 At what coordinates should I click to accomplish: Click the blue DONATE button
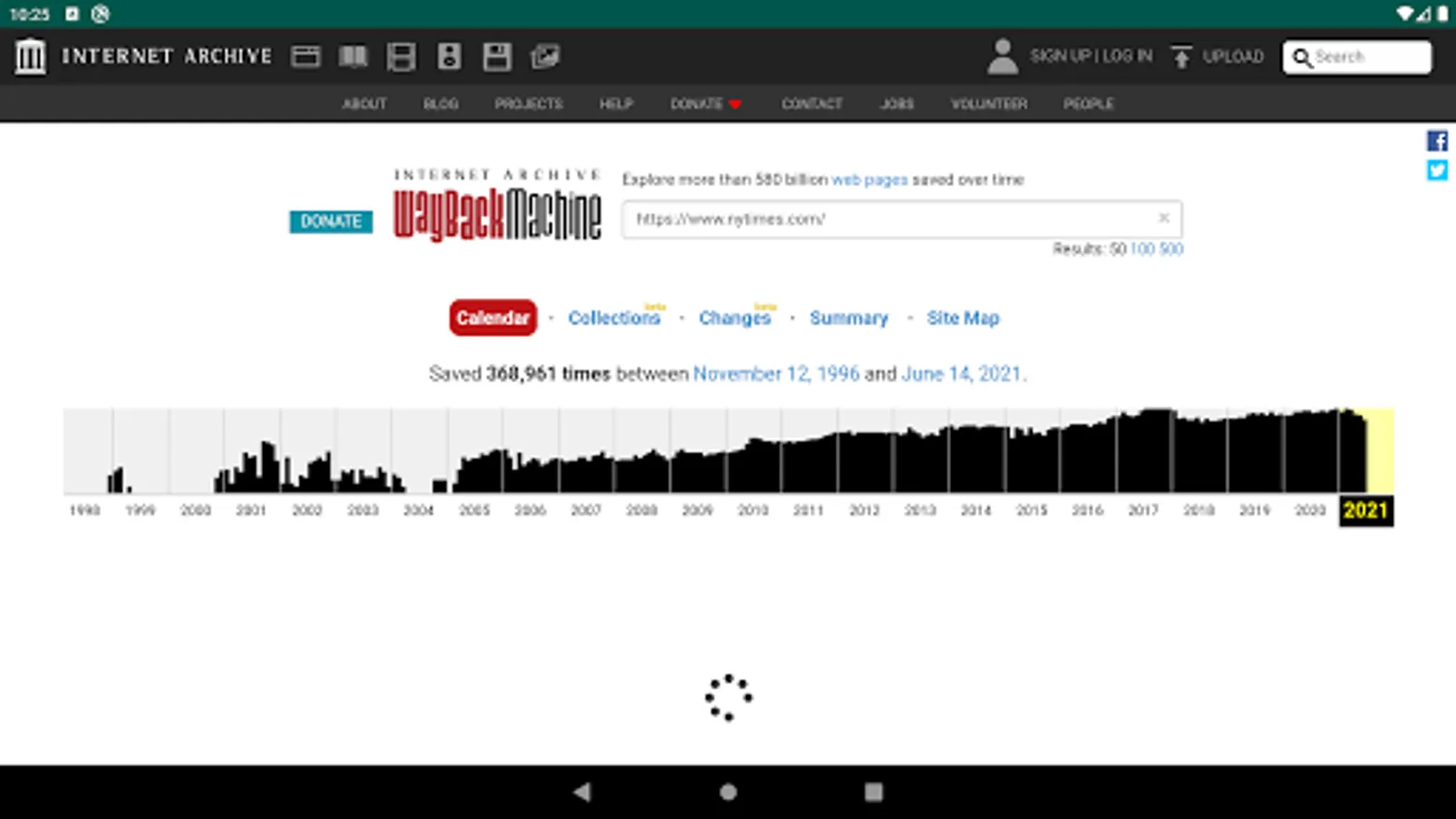coord(331,221)
